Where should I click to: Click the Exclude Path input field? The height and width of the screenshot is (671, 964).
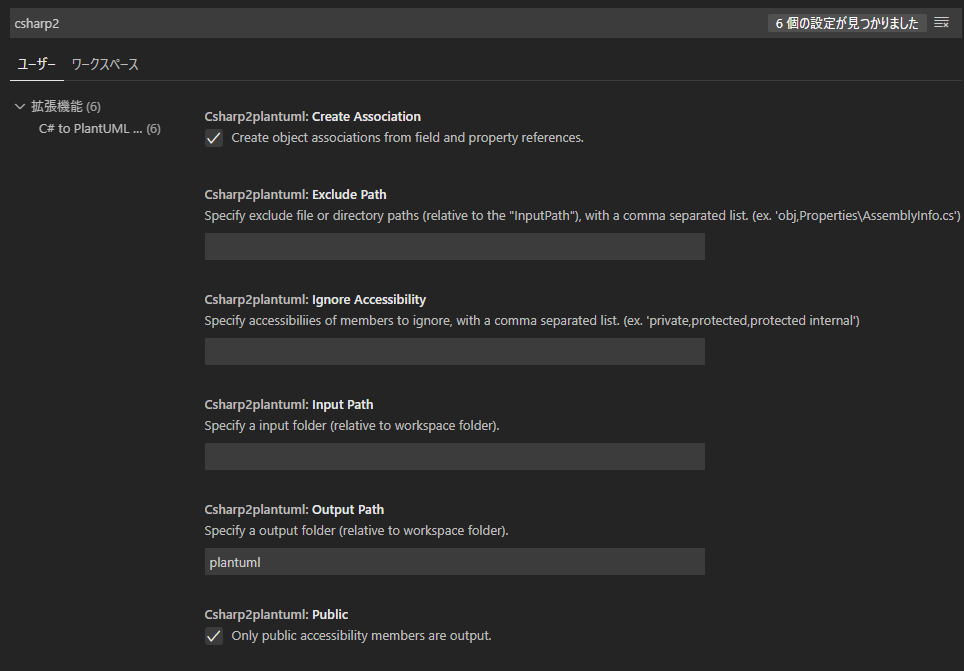tap(454, 246)
